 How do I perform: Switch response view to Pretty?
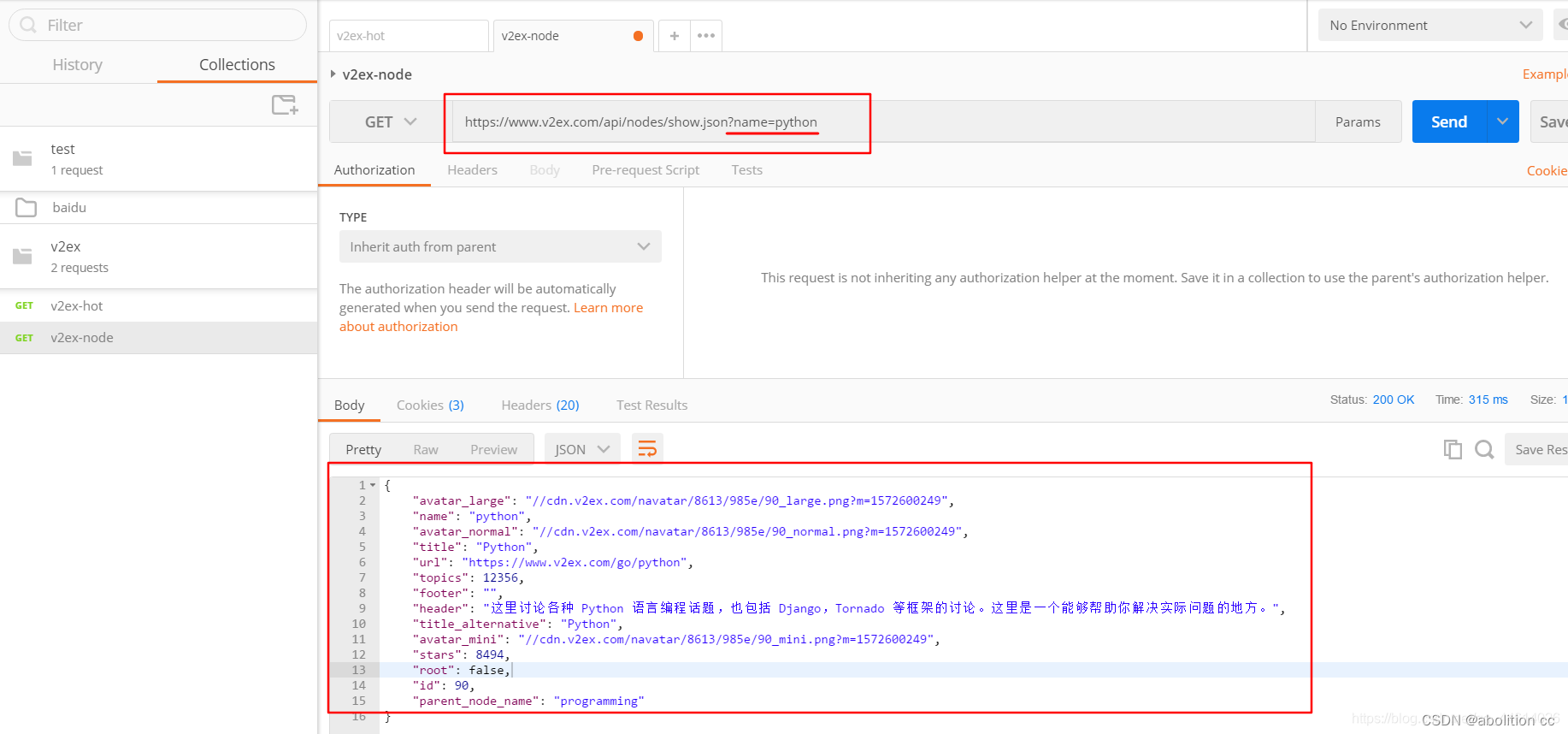click(363, 449)
